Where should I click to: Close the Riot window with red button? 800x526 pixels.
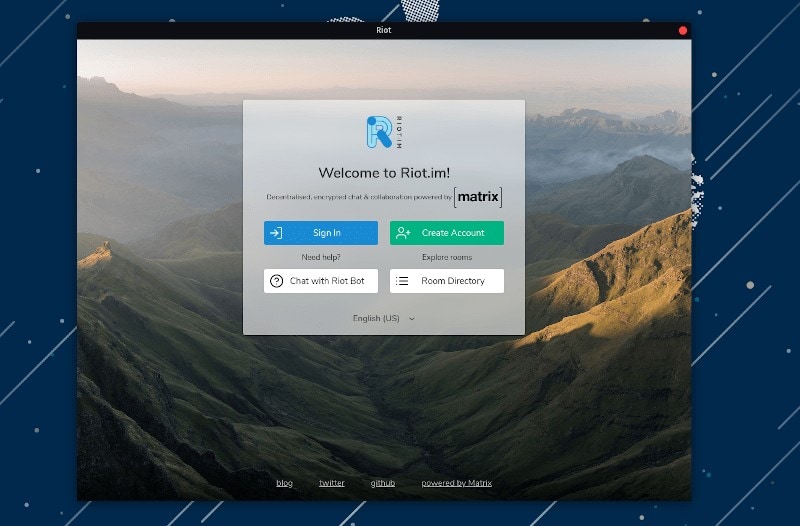(683, 31)
